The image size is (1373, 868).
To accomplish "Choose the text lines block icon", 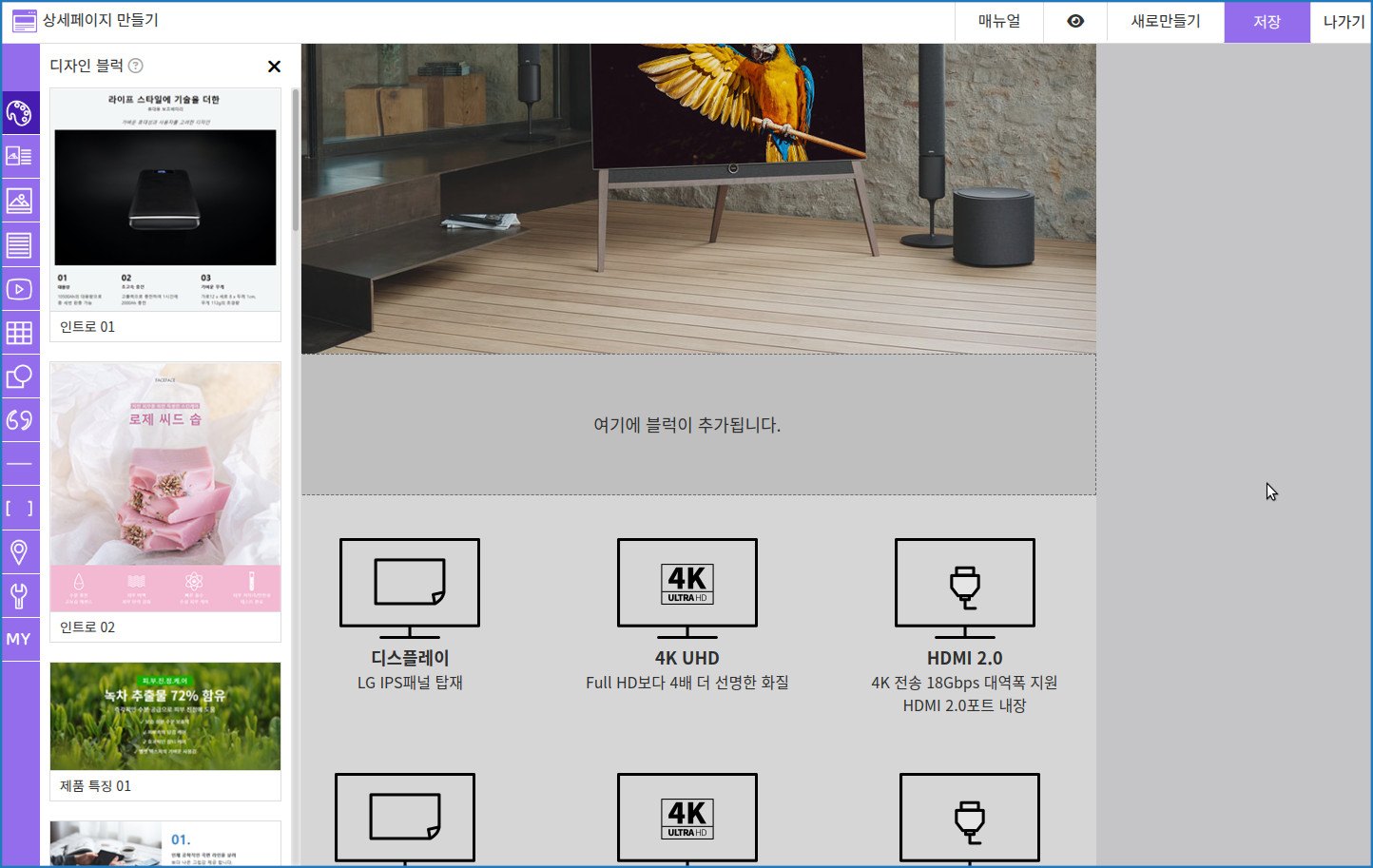I will (x=20, y=245).
